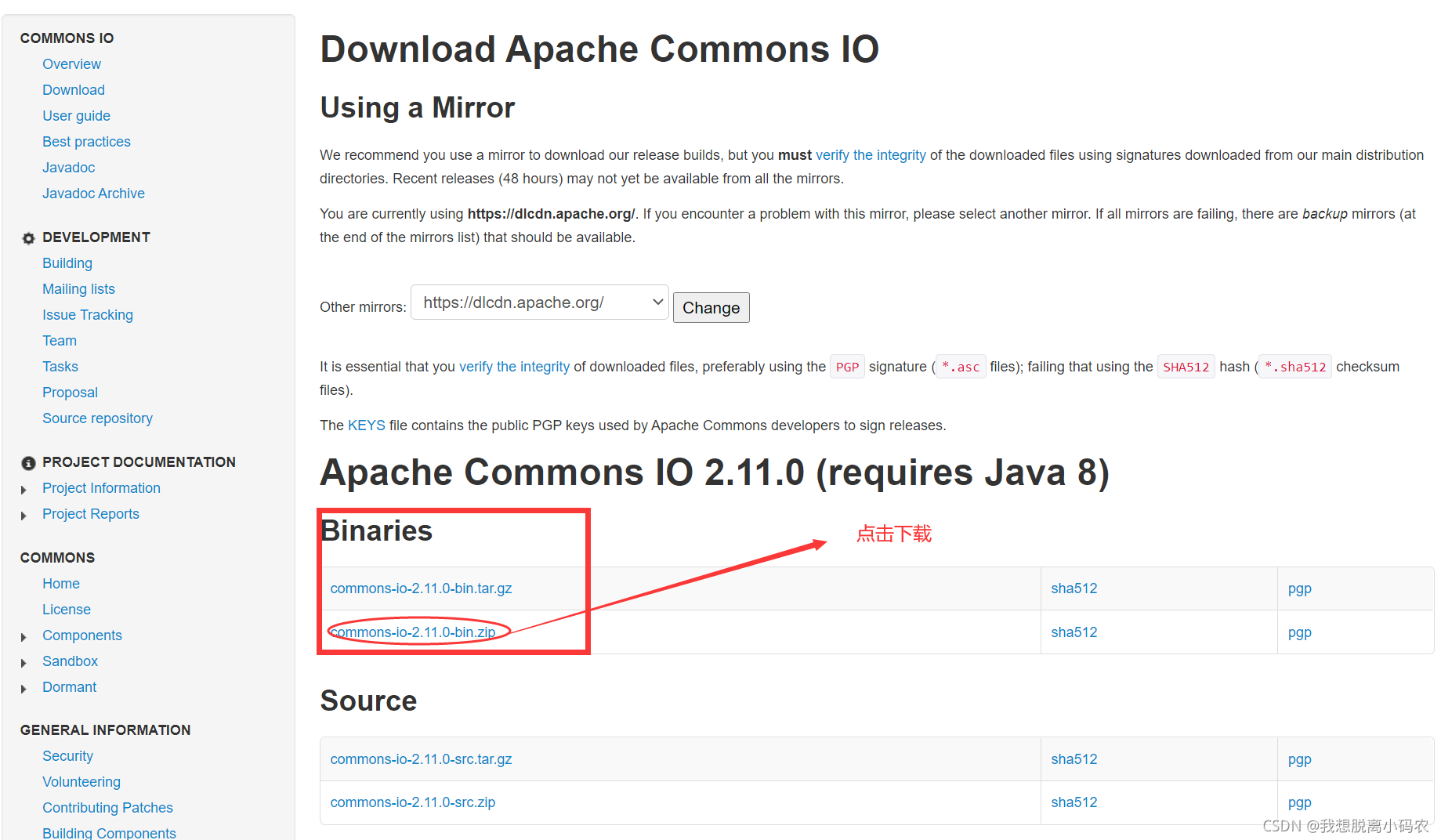Screen dimensions: 1441x840
Task: Open the Mailing lists page
Action: (78, 289)
